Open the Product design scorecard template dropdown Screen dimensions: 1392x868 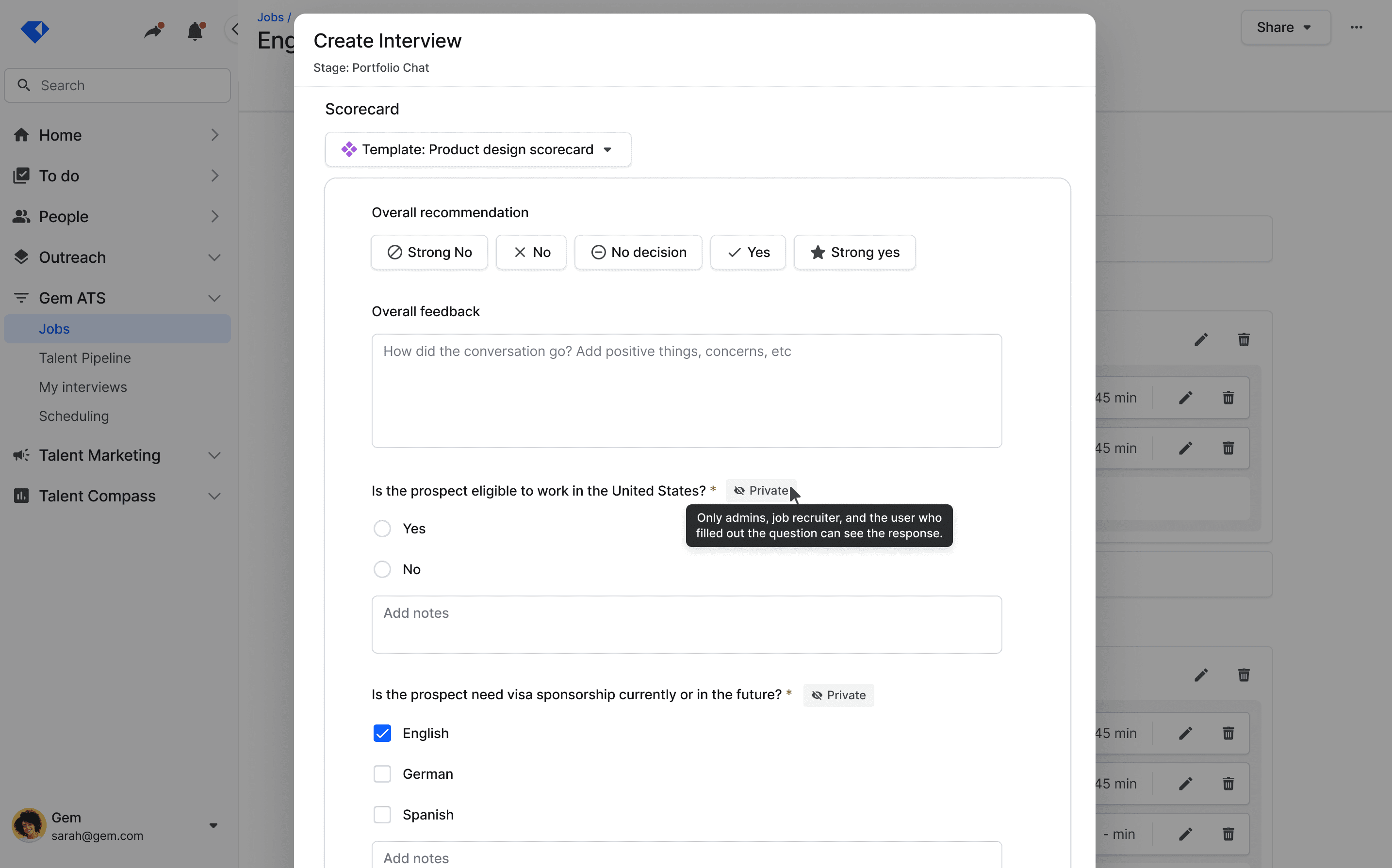point(477,149)
